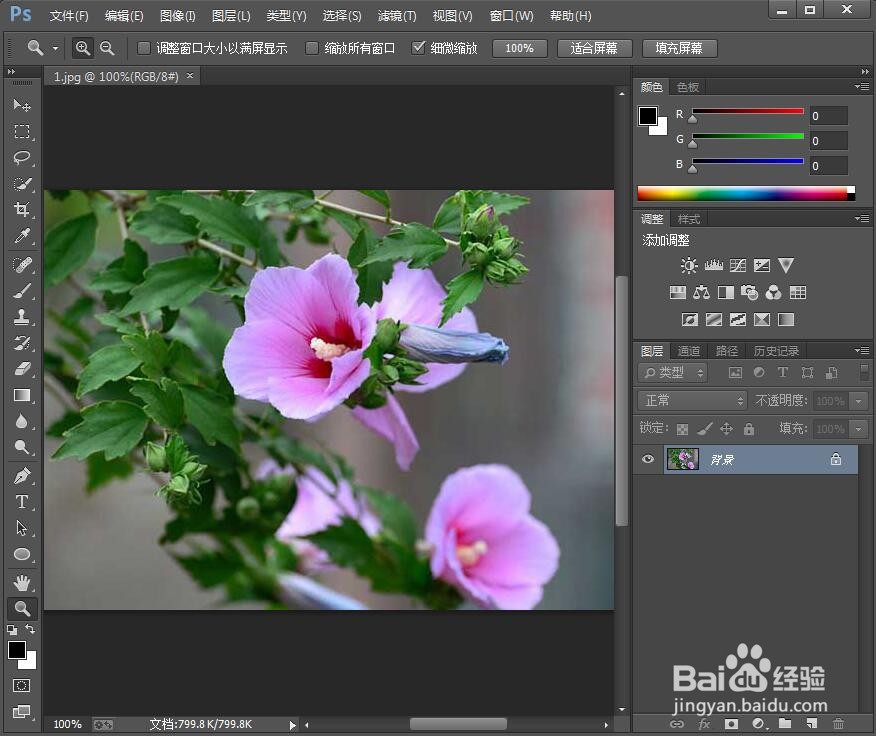Select the Crop tool
The width and height of the screenshot is (876, 736).
22,210
